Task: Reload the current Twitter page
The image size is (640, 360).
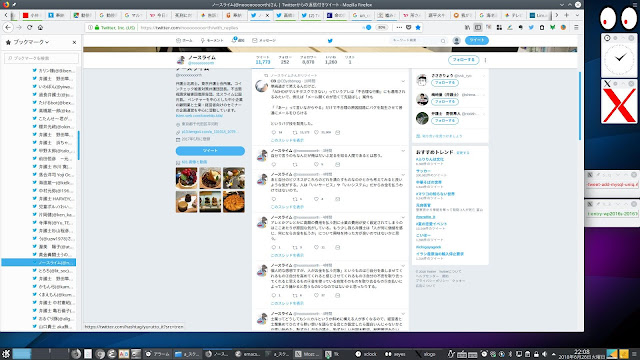Action: [x=29, y=27]
